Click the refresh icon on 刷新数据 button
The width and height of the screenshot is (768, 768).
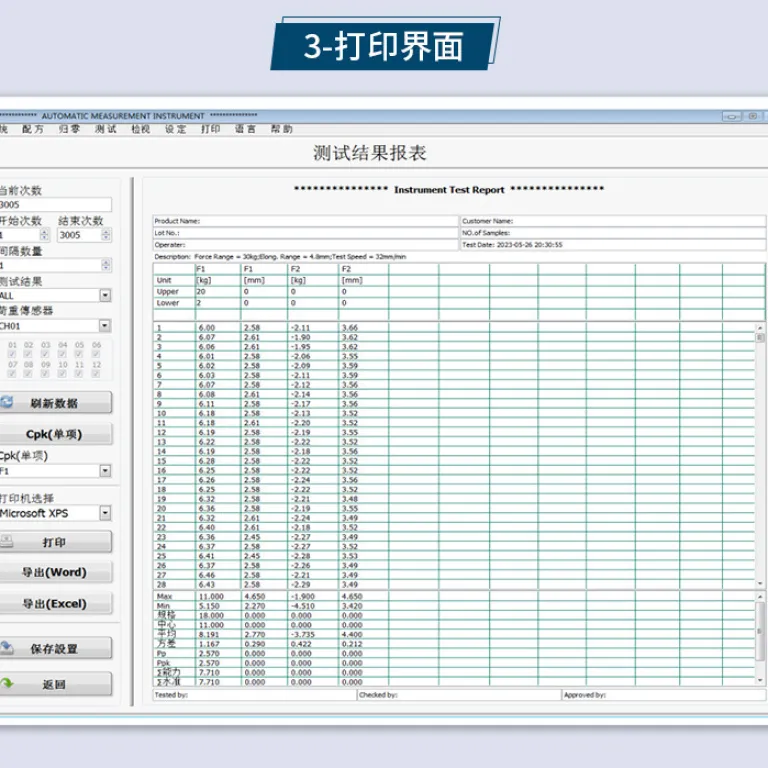coord(6,402)
